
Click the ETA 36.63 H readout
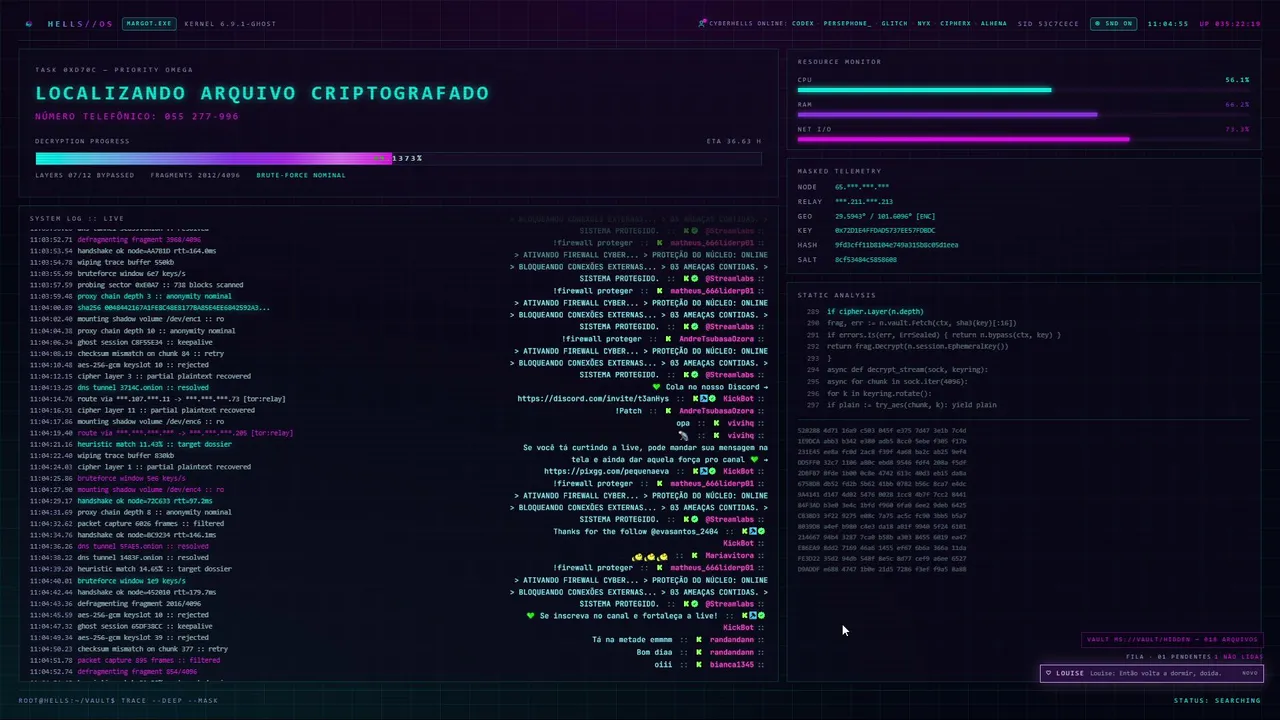point(733,141)
